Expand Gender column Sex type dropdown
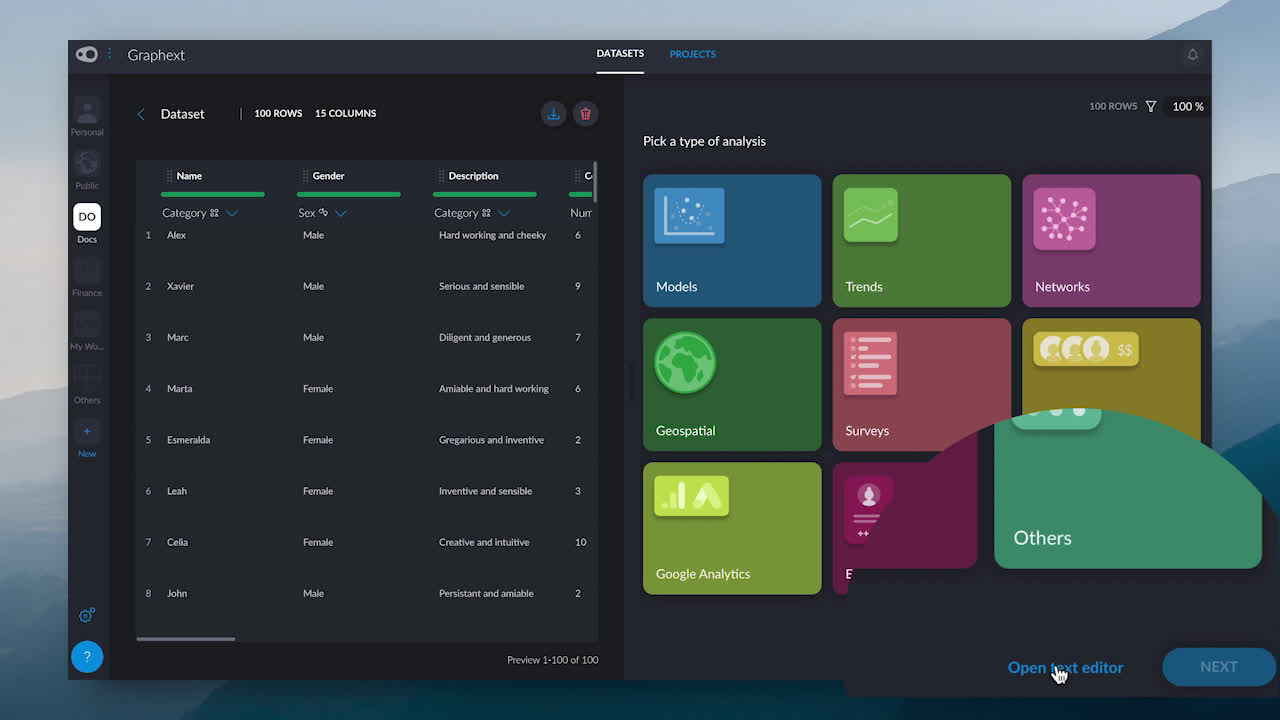 [x=340, y=213]
